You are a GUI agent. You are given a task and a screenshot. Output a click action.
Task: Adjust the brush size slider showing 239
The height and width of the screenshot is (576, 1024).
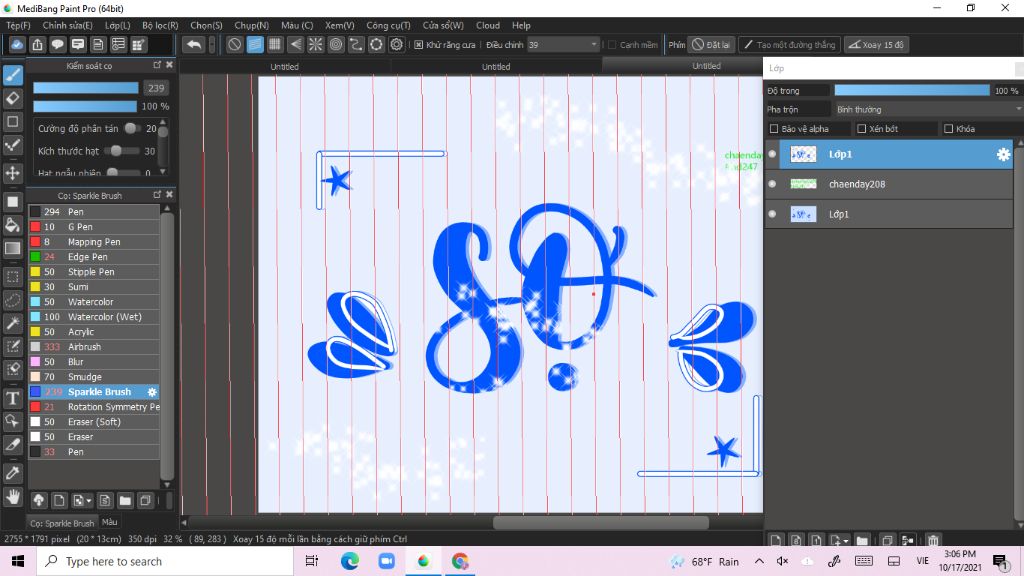point(86,88)
